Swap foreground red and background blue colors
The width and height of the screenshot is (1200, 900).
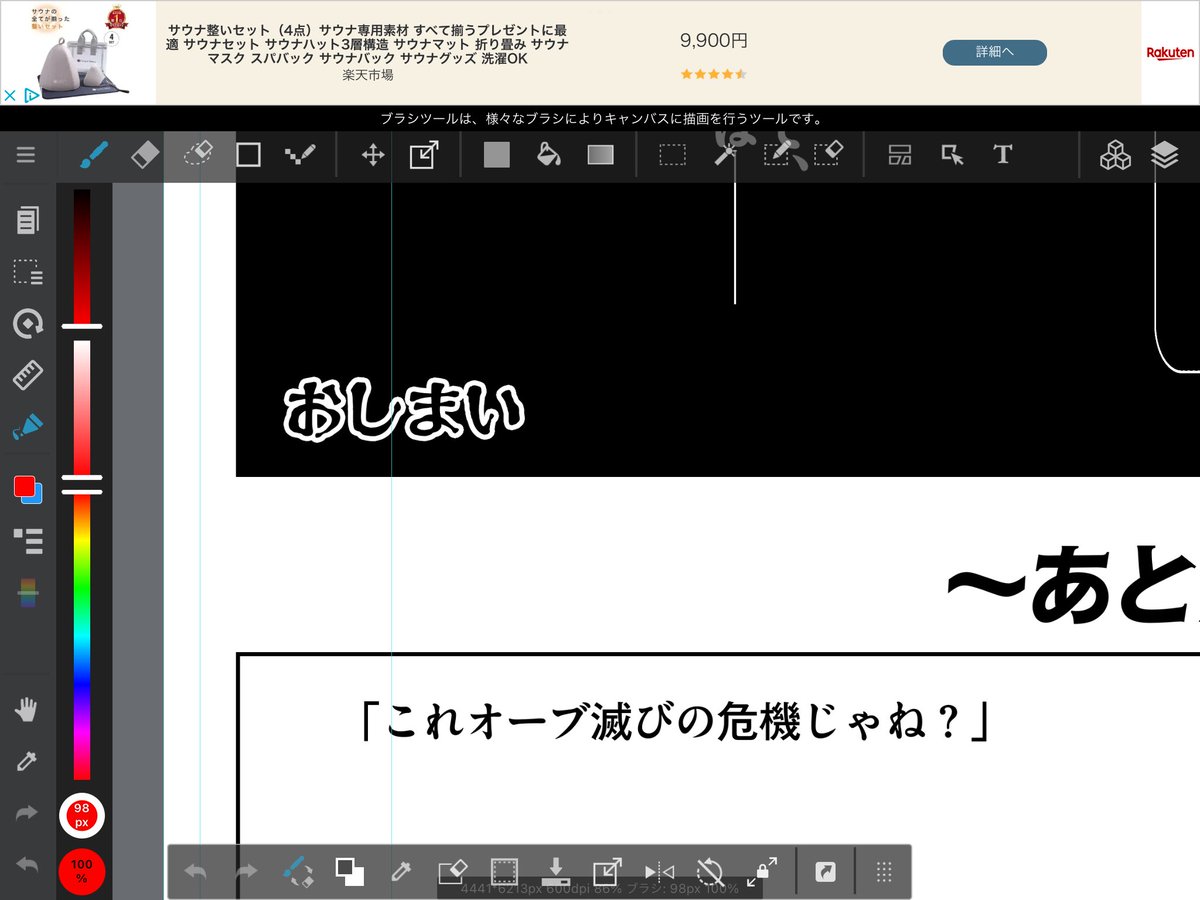[28, 489]
